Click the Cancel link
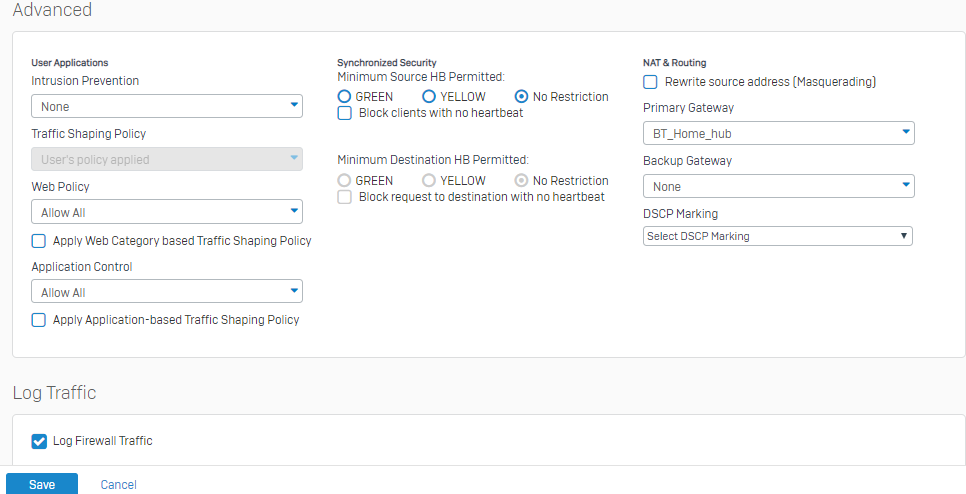966x494 pixels. tap(118, 485)
